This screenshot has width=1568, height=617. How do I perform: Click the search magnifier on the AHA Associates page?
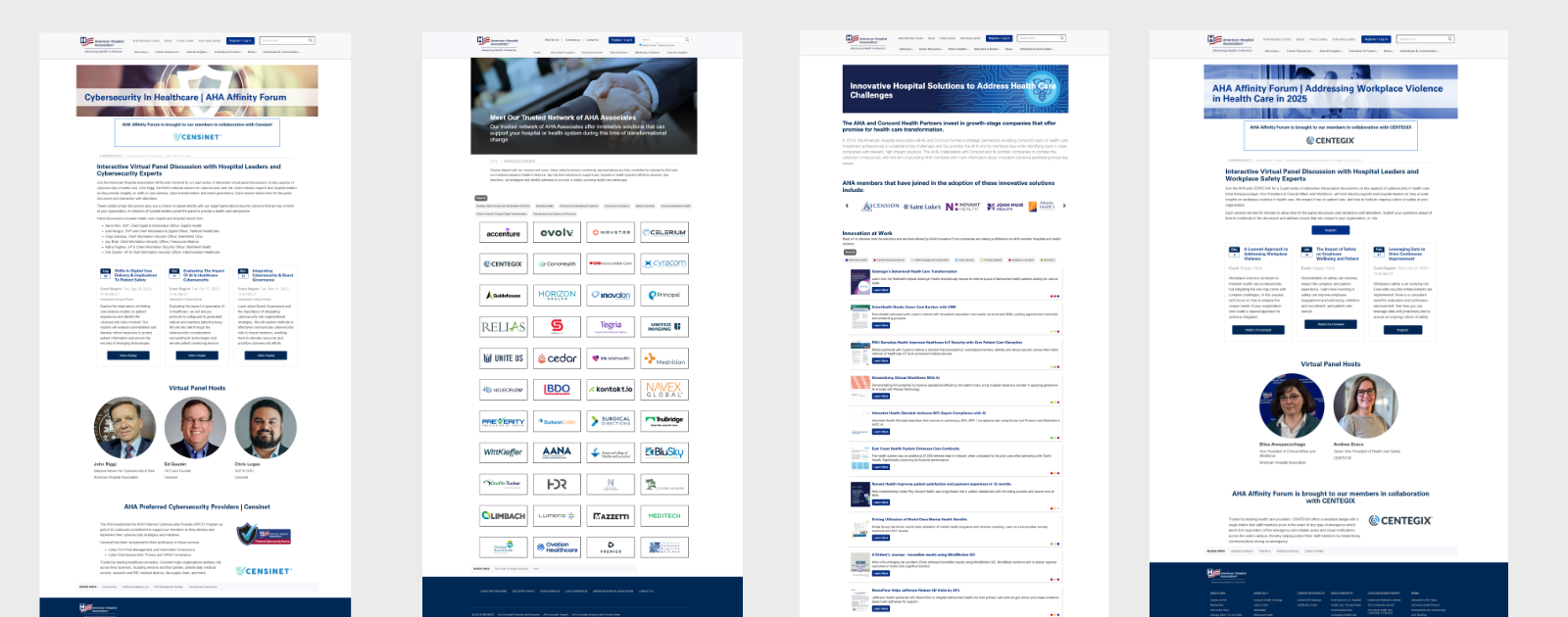(687, 40)
